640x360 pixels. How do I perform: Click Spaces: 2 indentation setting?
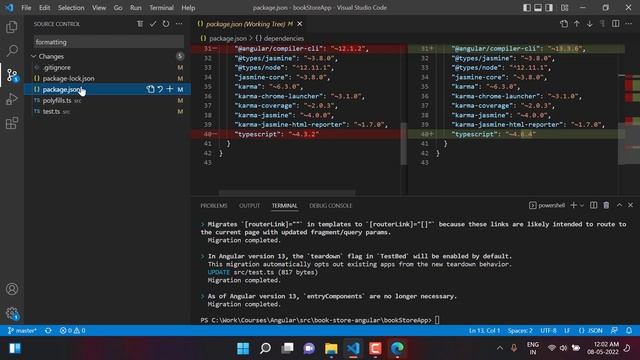(x=520, y=331)
